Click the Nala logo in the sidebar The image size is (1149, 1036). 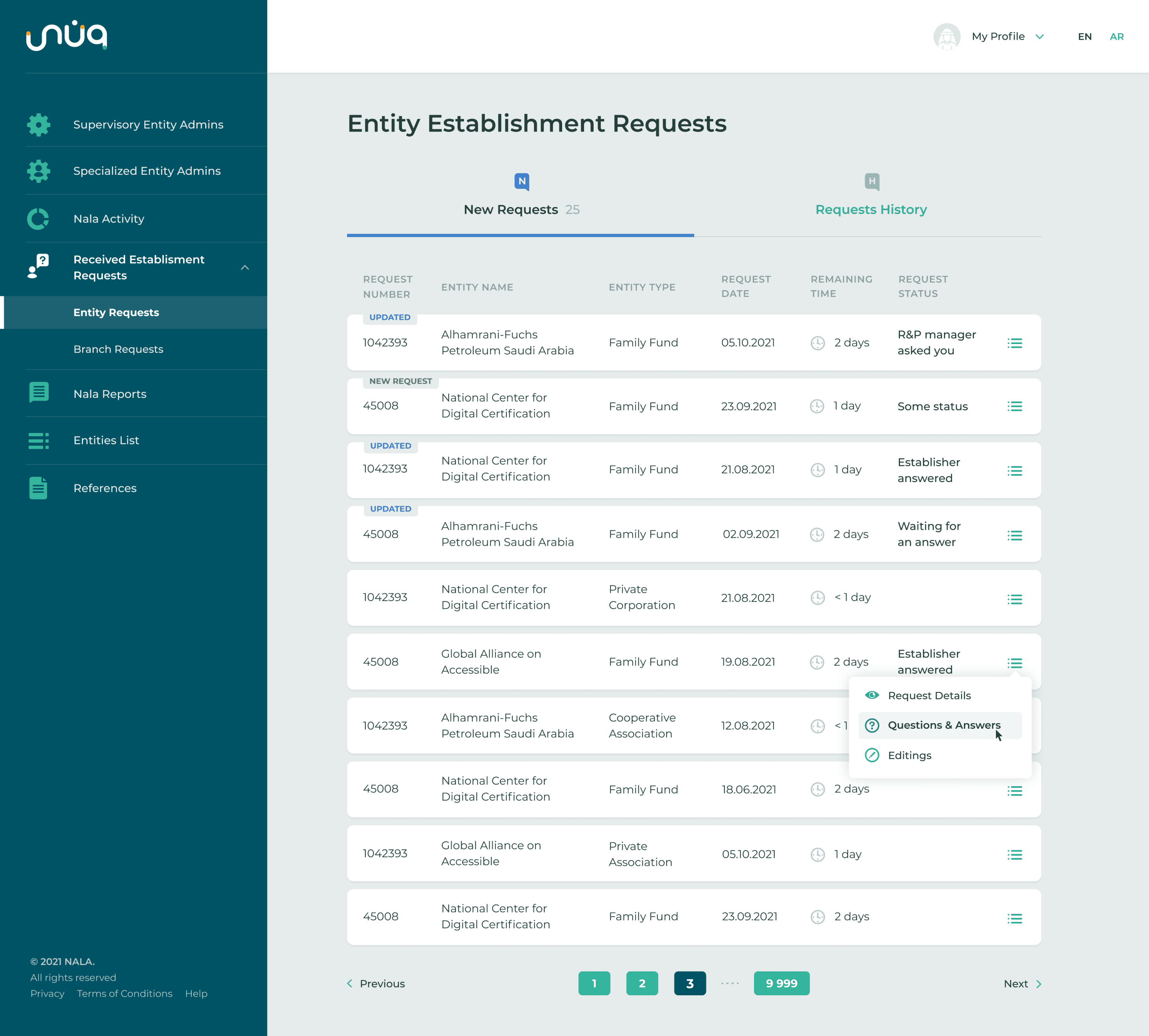[x=67, y=35]
